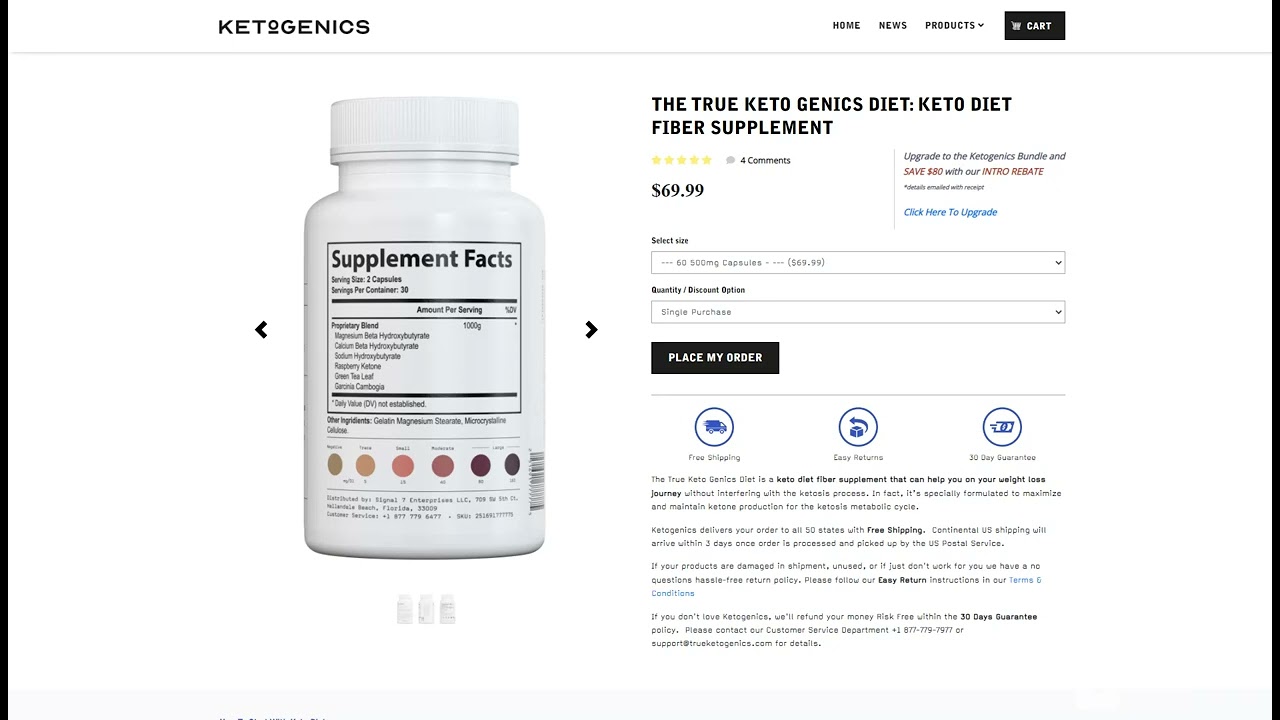This screenshot has width=1280, height=720.
Task: Expand the Products menu
Action: 954,26
